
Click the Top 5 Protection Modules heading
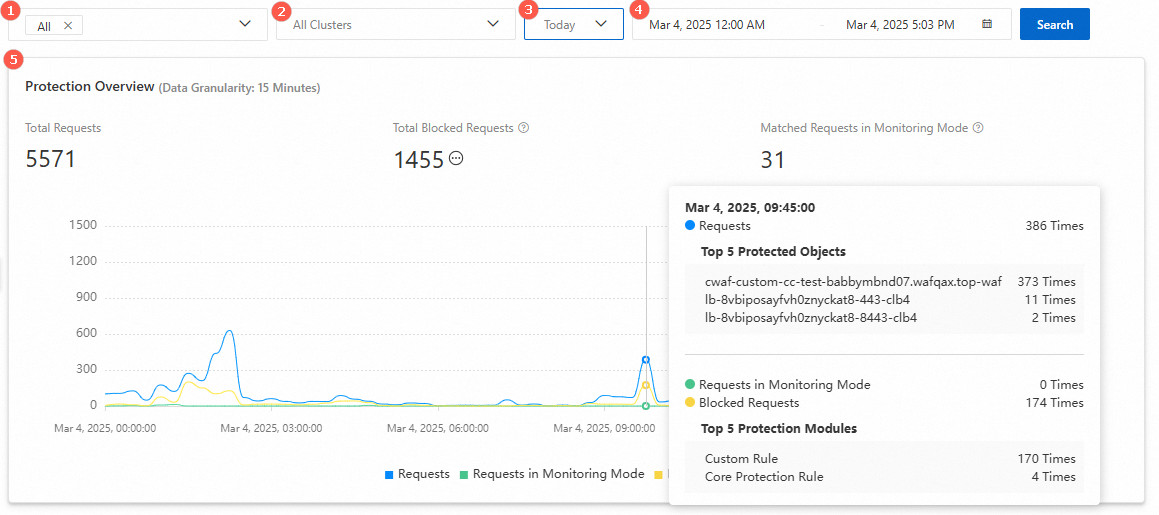(779, 429)
